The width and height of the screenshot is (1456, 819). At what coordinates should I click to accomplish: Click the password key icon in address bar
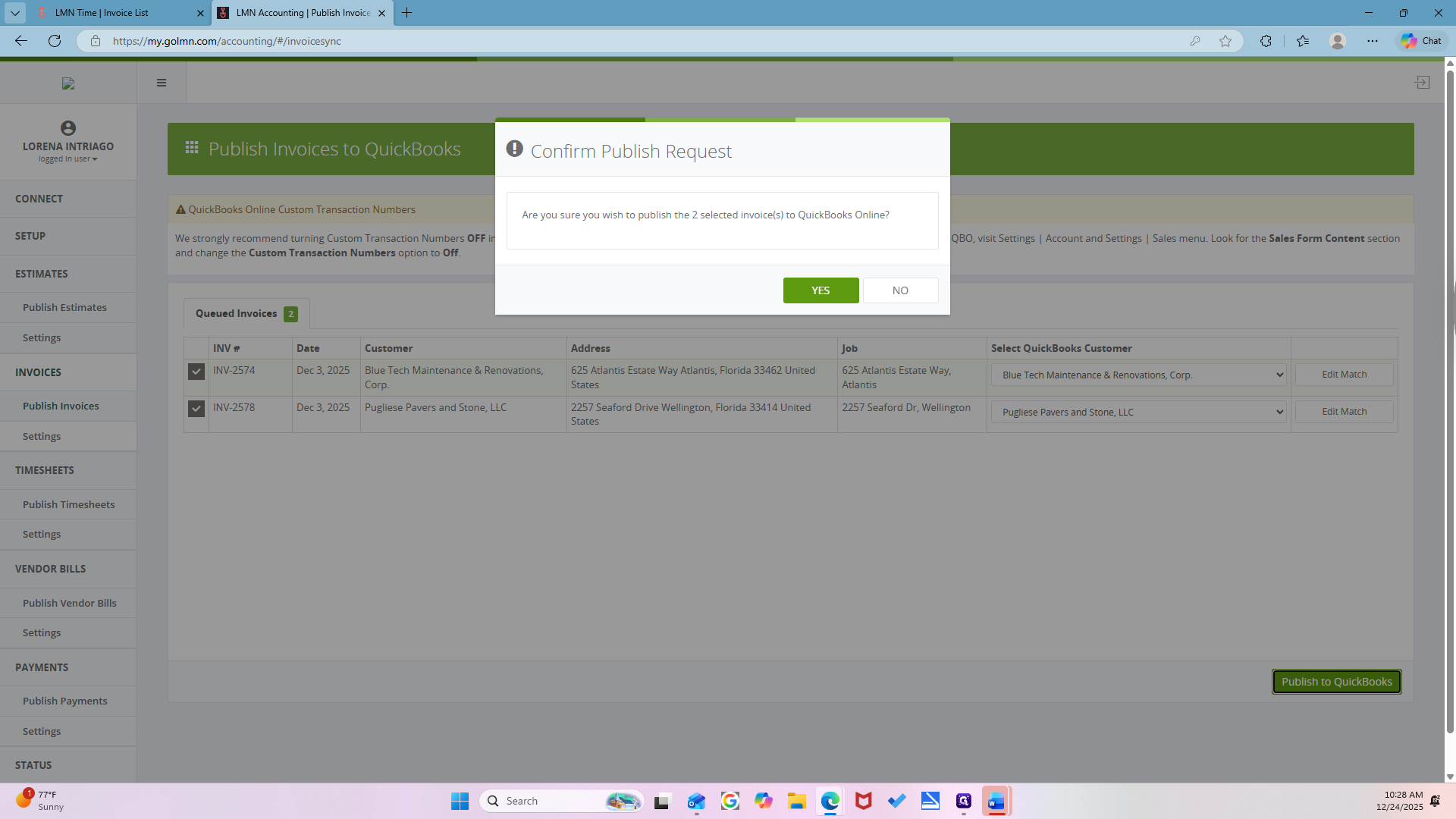click(x=1195, y=41)
